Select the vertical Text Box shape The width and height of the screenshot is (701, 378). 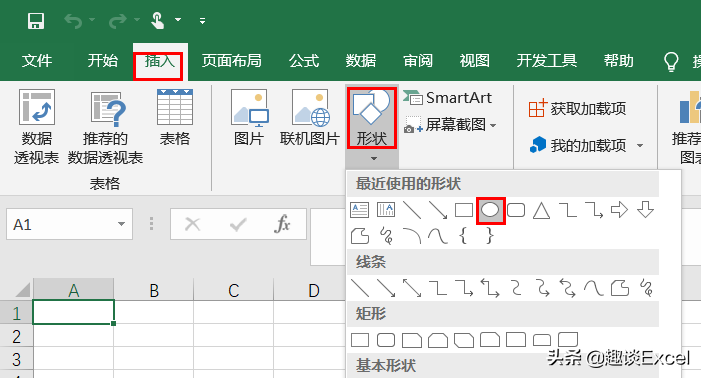(386, 210)
